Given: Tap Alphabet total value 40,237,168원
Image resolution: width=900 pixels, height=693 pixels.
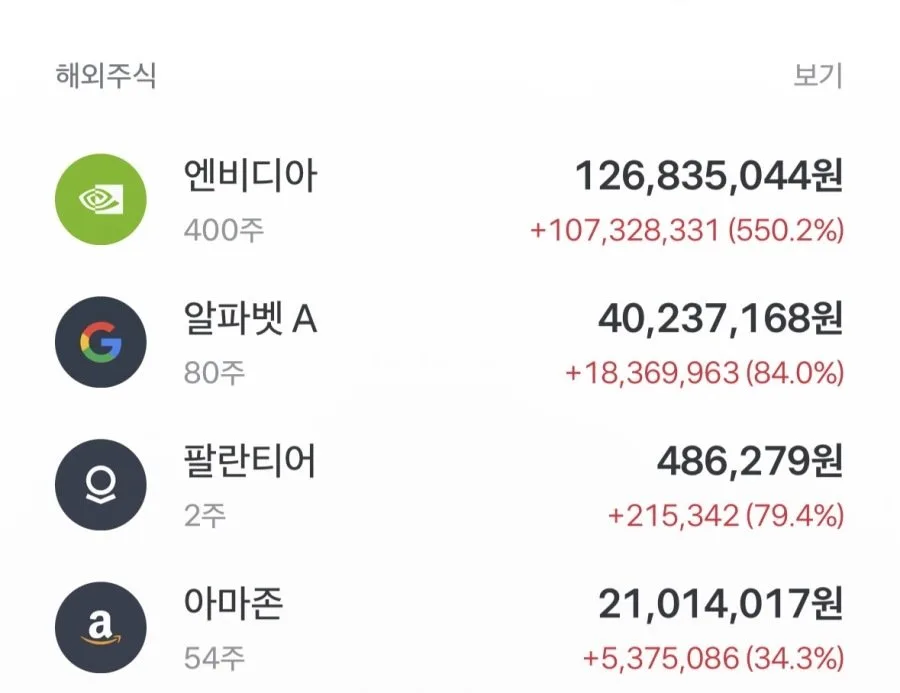Looking at the screenshot, I should click(720, 319).
